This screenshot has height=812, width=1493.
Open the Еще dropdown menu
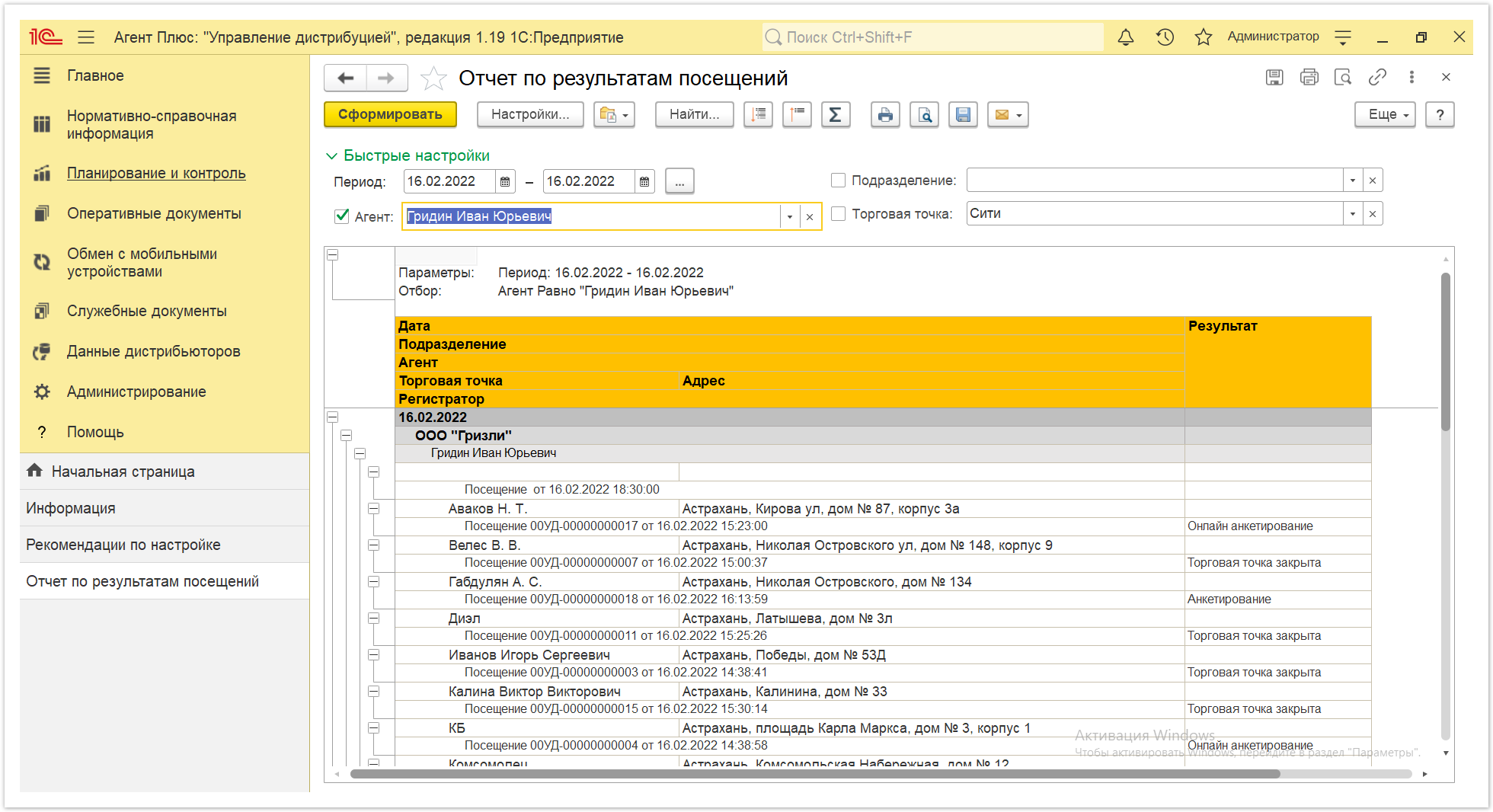pyautogui.click(x=1385, y=115)
